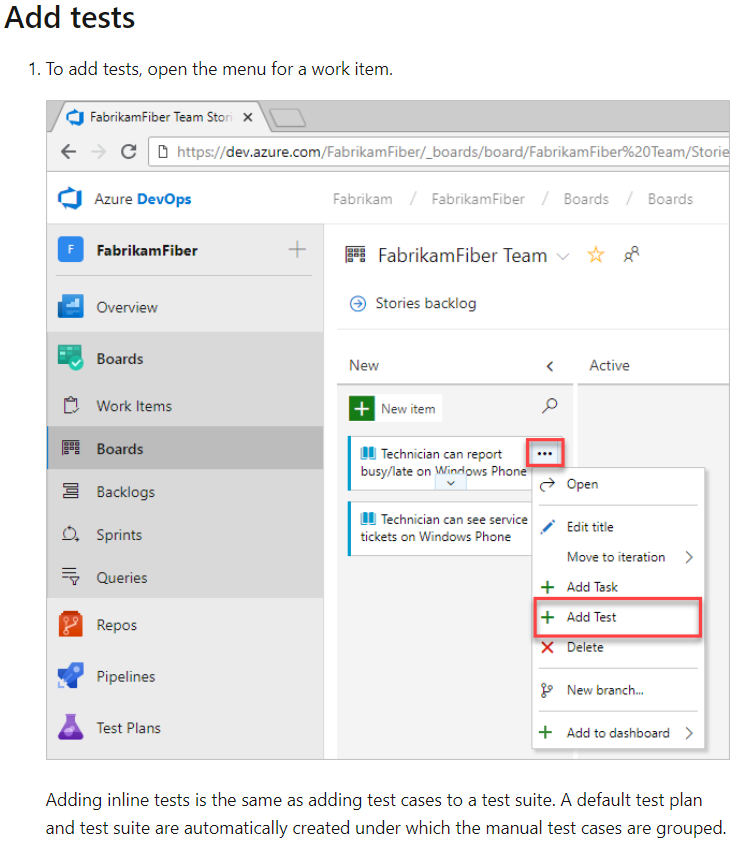
Task: Click the last Boards breadcrumb
Action: pyautogui.click(x=670, y=199)
